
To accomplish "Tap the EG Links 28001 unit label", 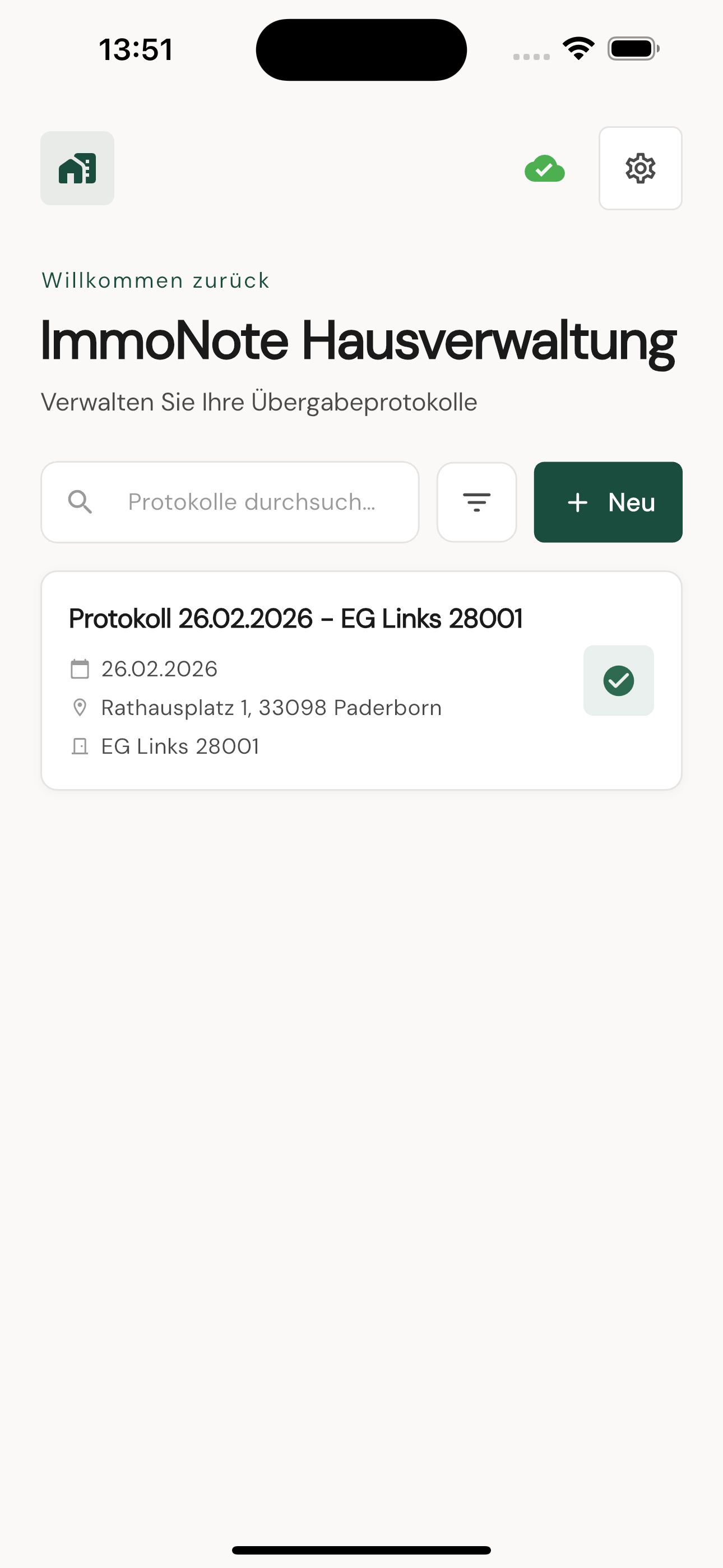I will click(180, 746).
